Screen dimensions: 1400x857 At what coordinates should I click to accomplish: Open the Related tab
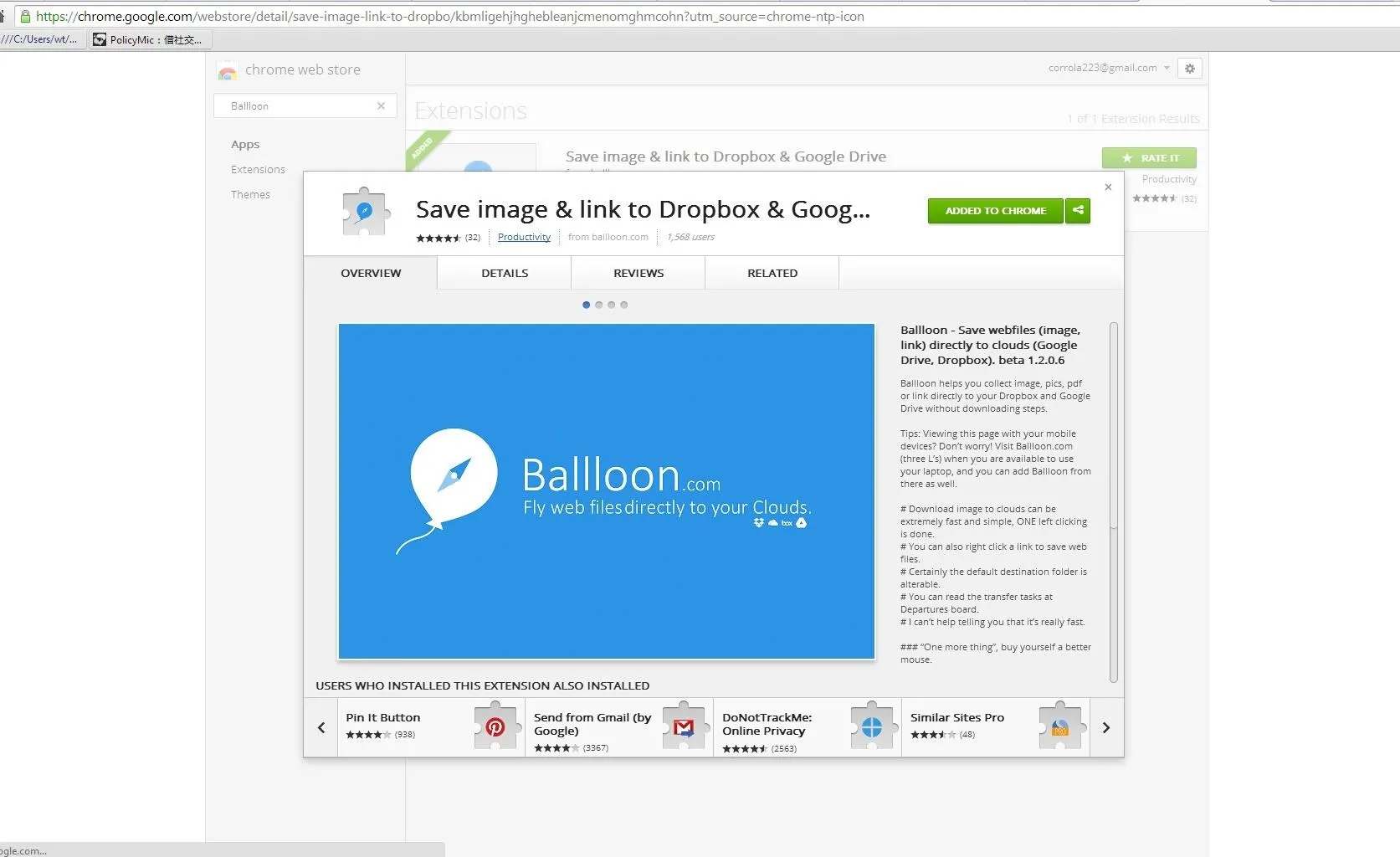point(772,273)
